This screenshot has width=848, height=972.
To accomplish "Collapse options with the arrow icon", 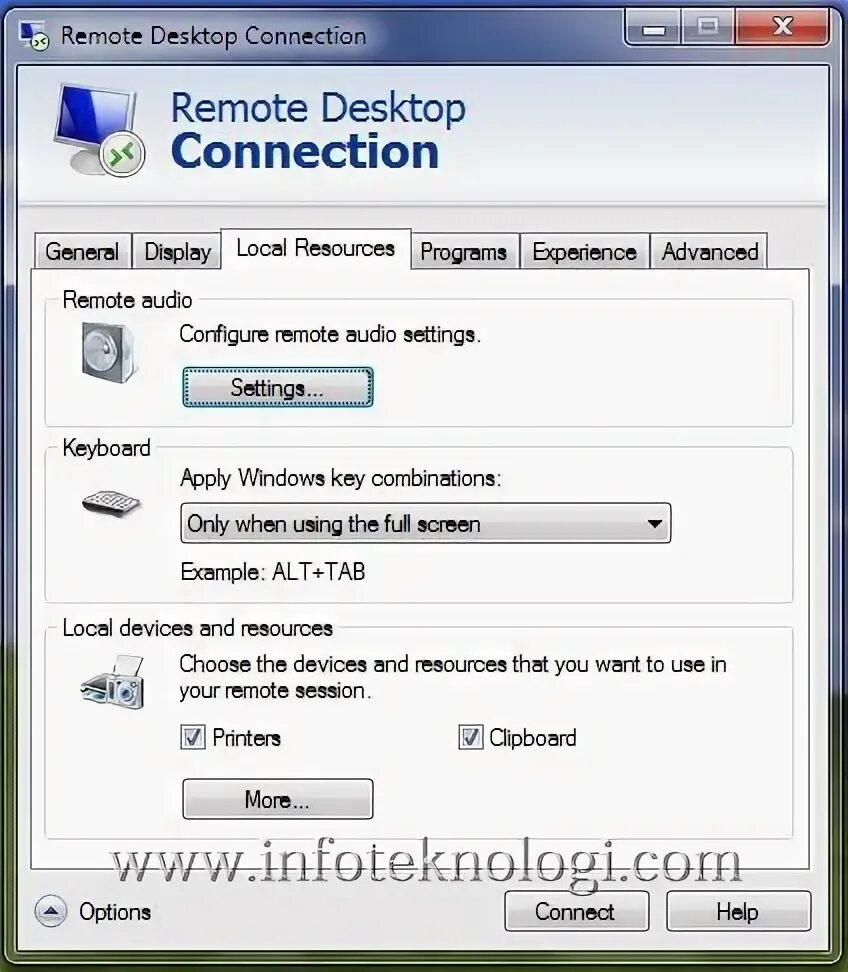I will click(x=51, y=911).
